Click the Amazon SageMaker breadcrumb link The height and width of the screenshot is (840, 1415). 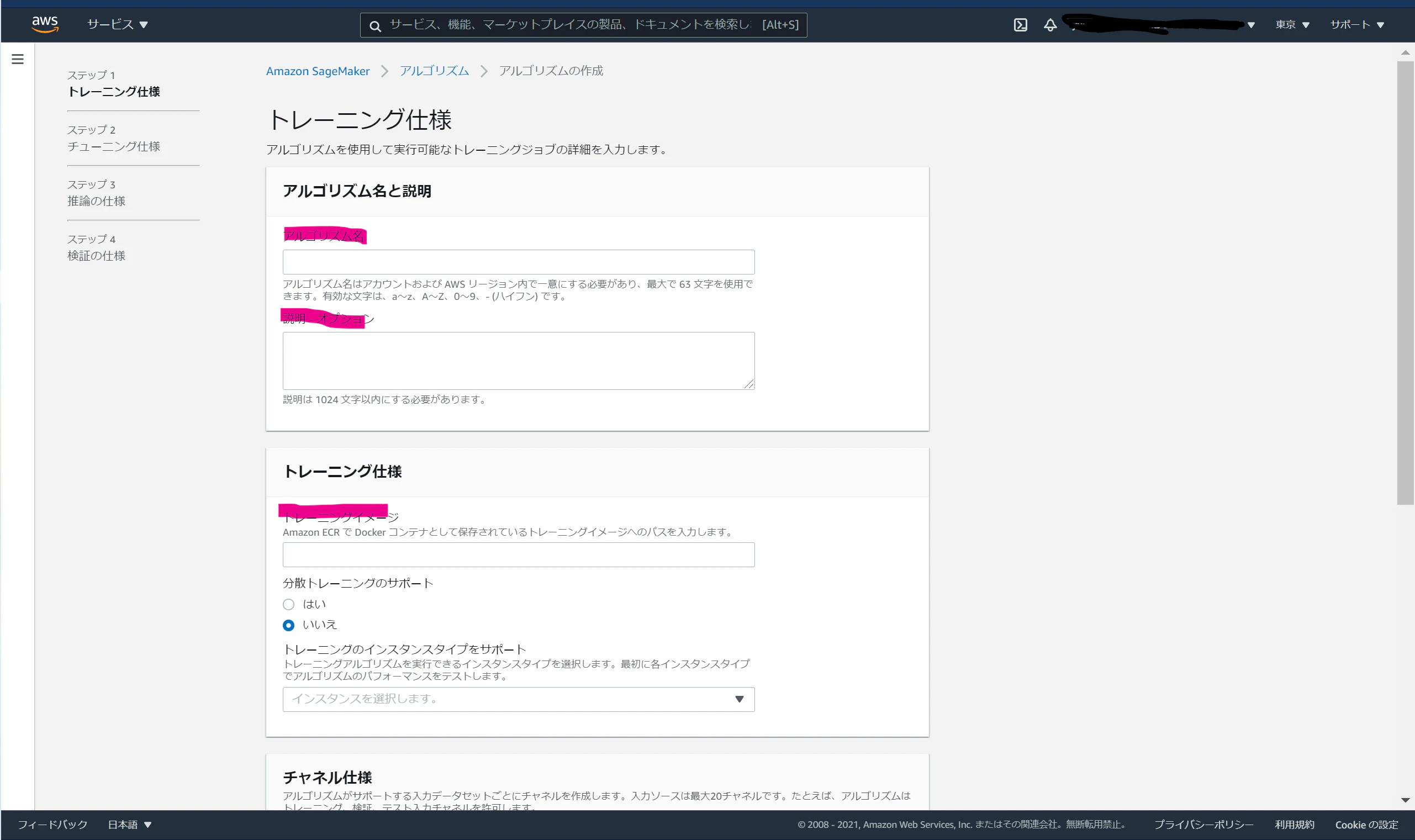pyautogui.click(x=318, y=71)
